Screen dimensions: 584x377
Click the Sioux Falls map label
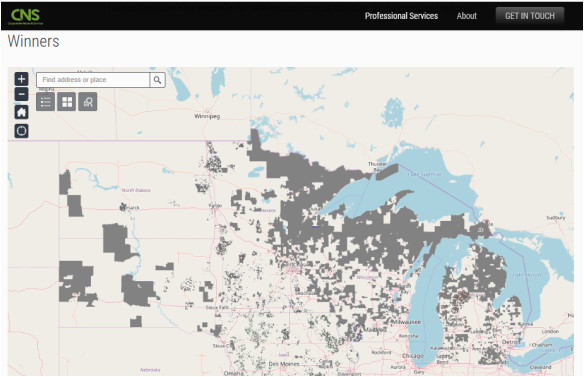pyautogui.click(x=217, y=308)
